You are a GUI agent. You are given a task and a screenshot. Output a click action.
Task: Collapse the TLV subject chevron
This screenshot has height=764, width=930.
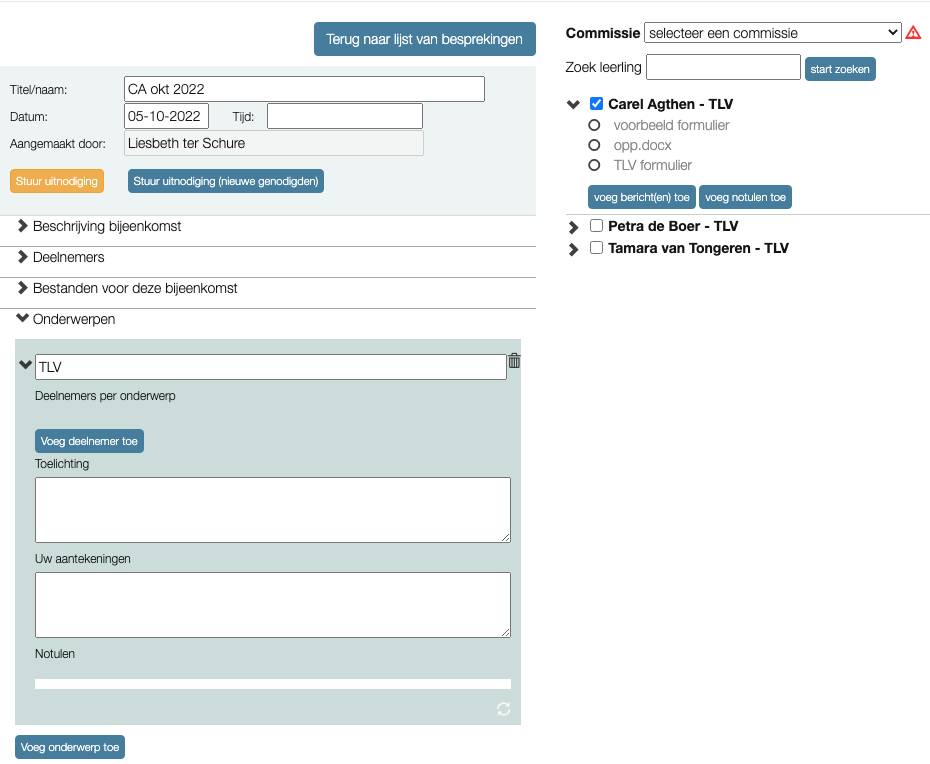(26, 366)
